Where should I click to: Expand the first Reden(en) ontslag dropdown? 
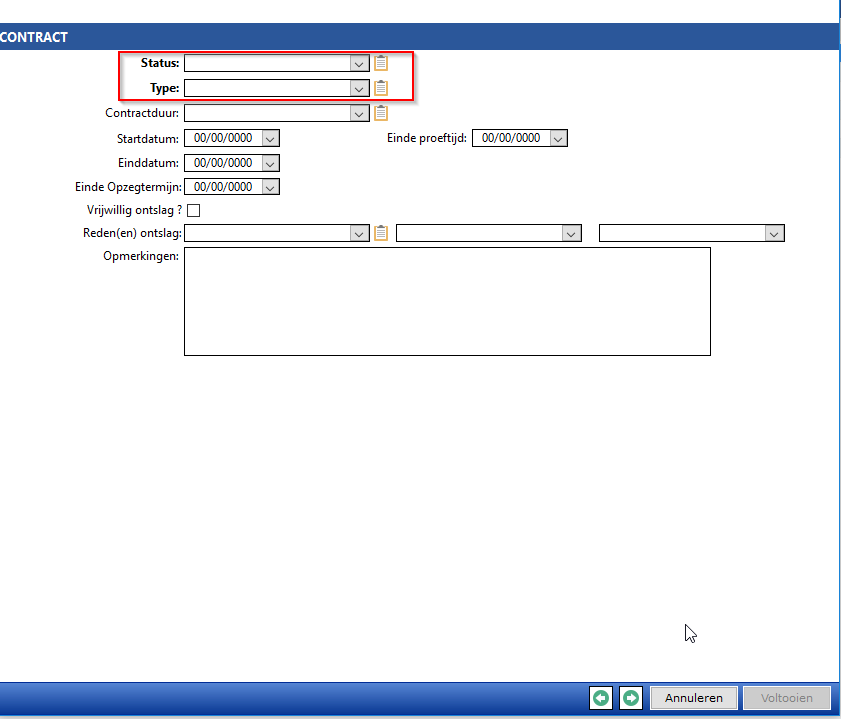(360, 233)
